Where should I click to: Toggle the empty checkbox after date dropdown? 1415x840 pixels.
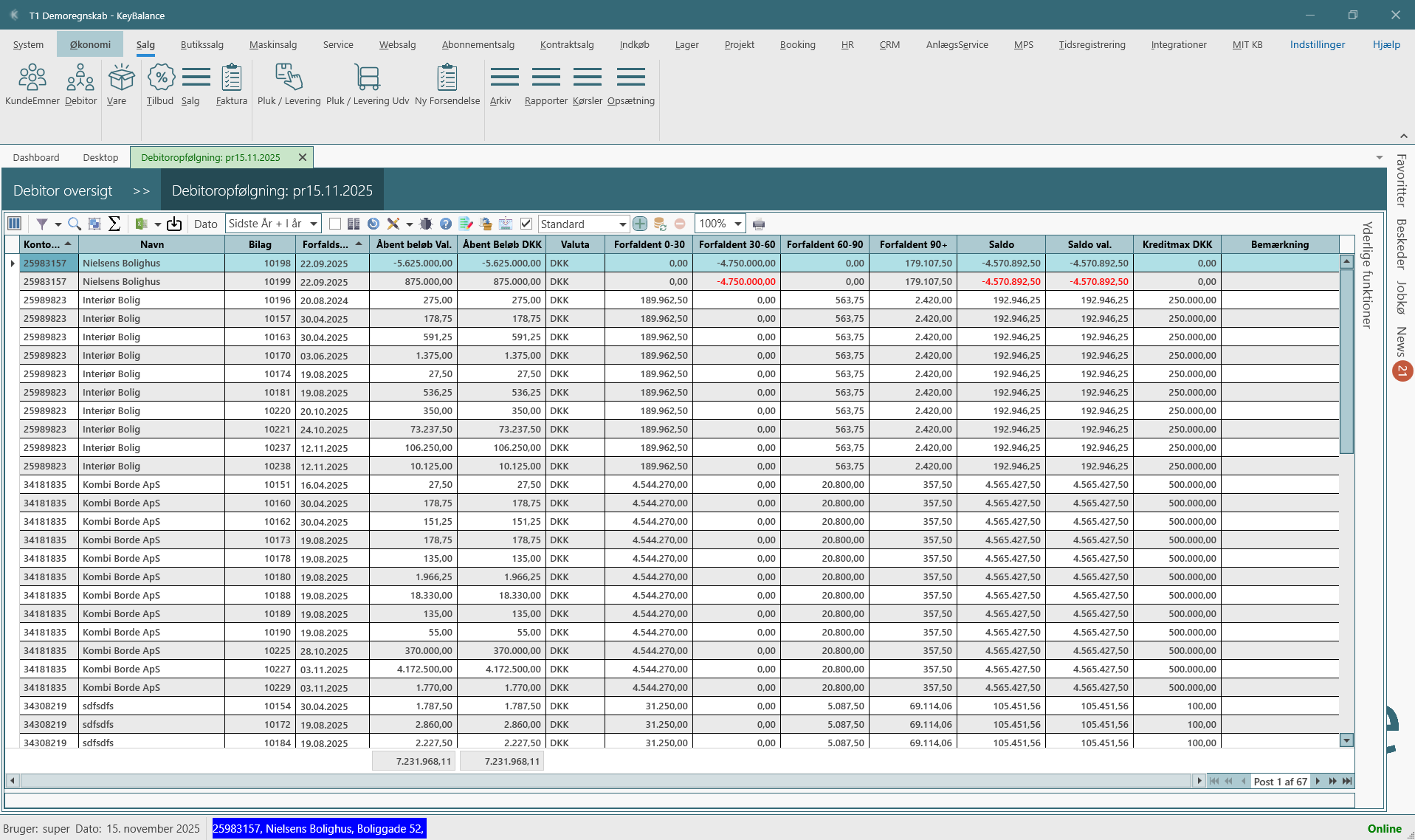click(335, 224)
